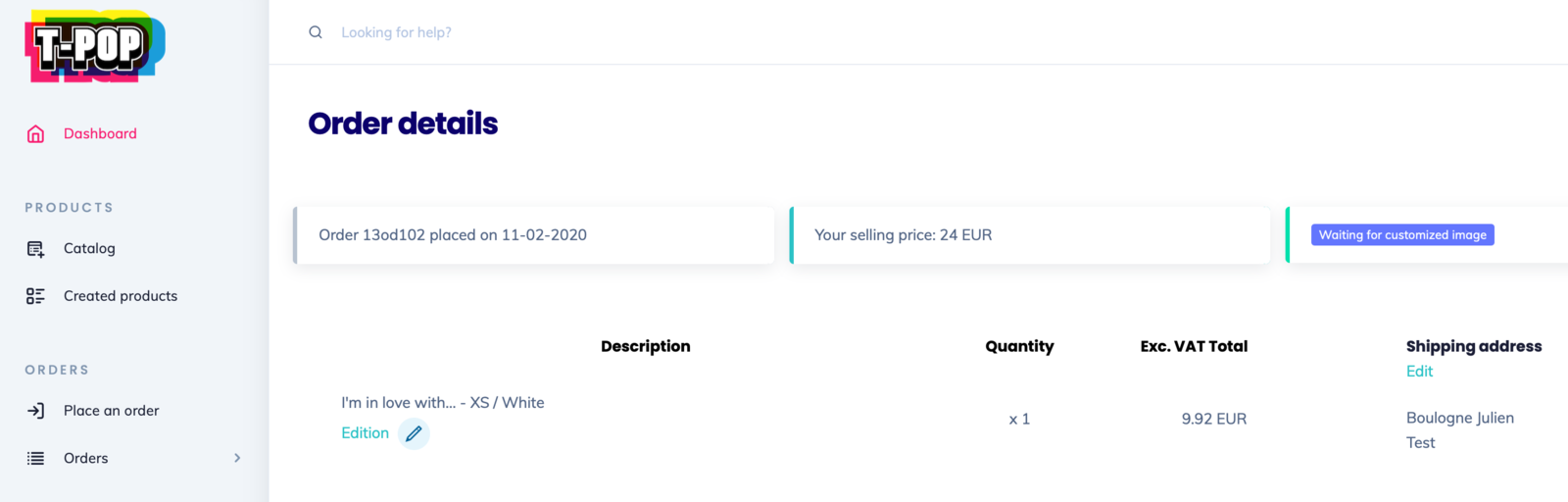Image resolution: width=1568 pixels, height=502 pixels.
Task: Click the Edition link below the product
Action: [x=365, y=432]
